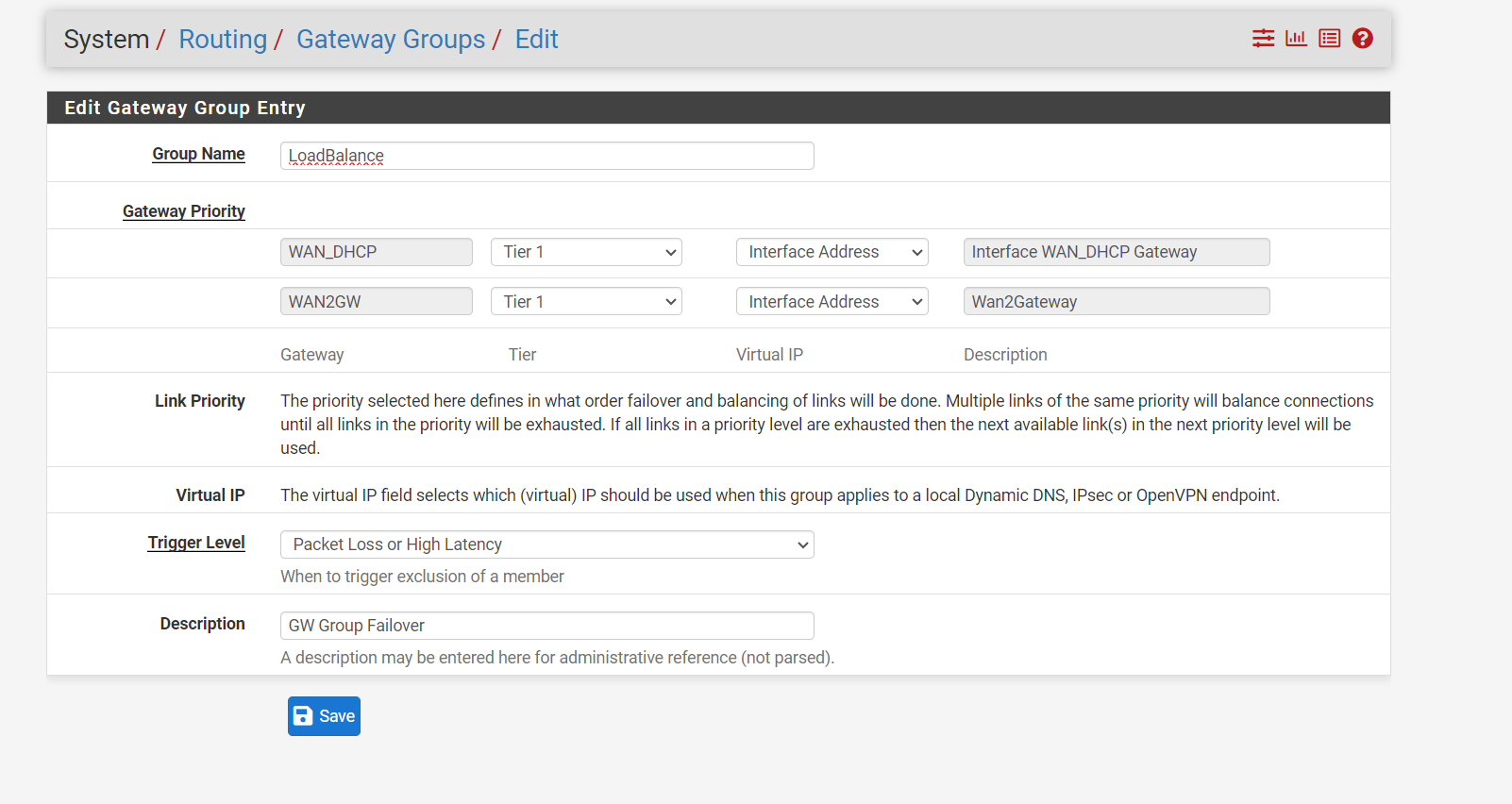Focus the Description input with GW Group Failover

click(x=547, y=626)
